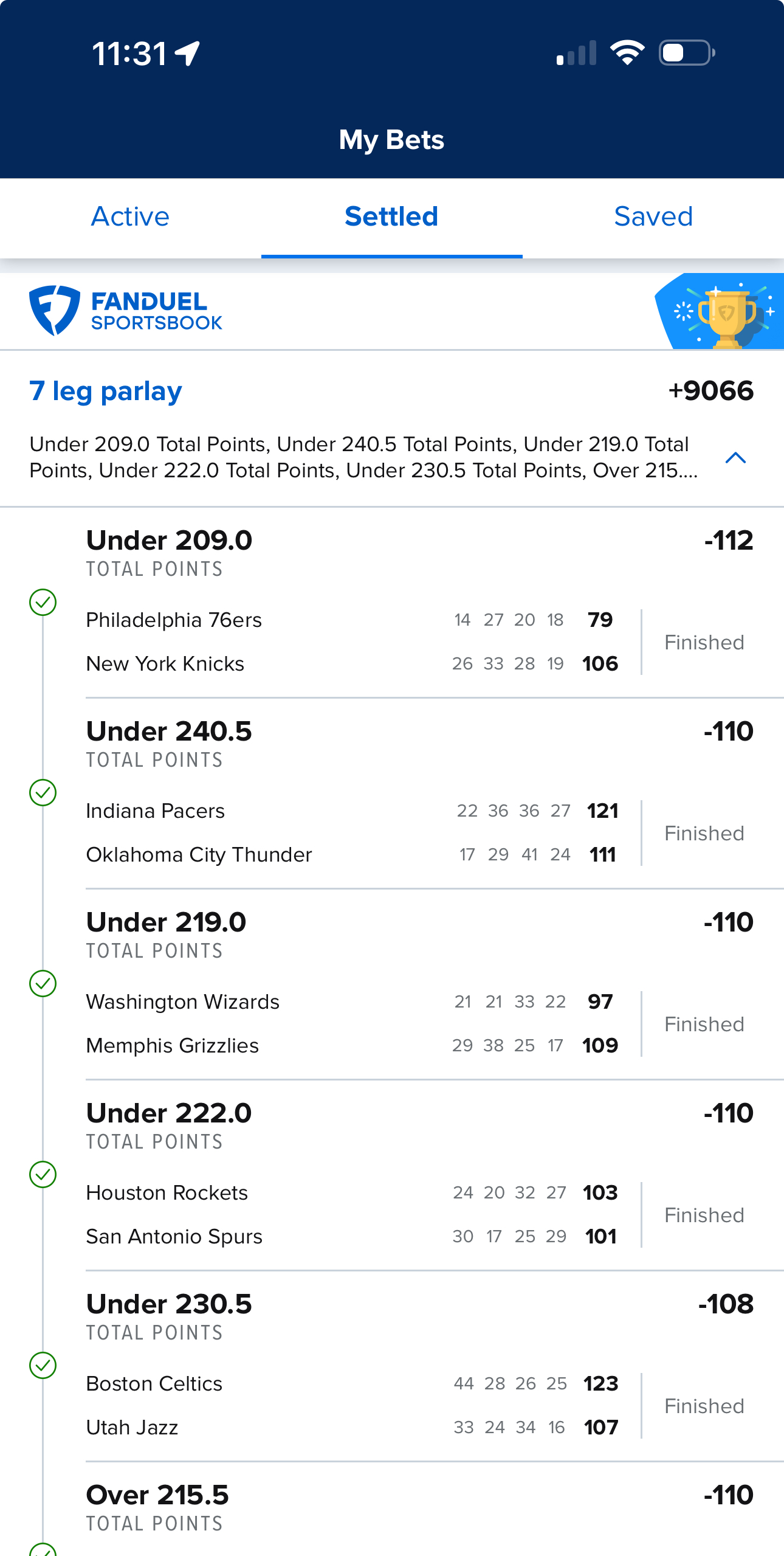Select the Settled tab
784x1556 pixels.
tap(391, 216)
